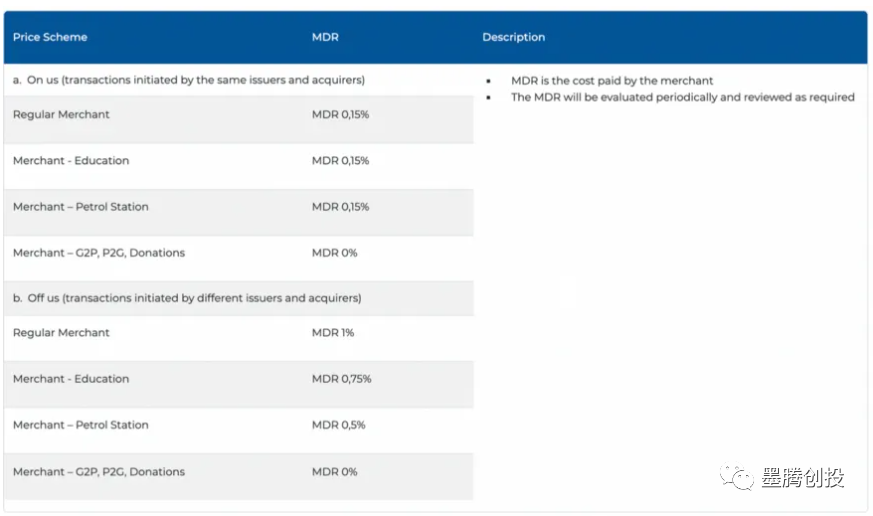Click the Price Scheme column header
This screenshot has height=516, width=873.
pyautogui.click(x=50, y=37)
